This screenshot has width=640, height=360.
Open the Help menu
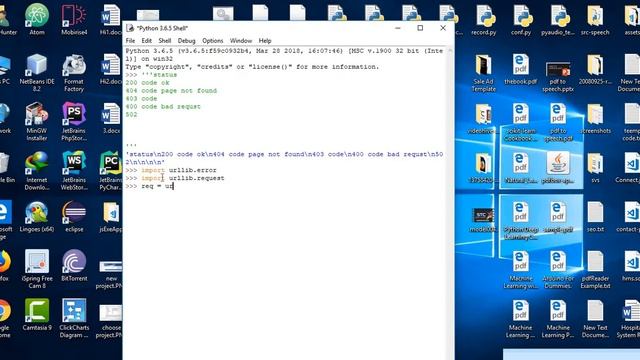coord(265,41)
